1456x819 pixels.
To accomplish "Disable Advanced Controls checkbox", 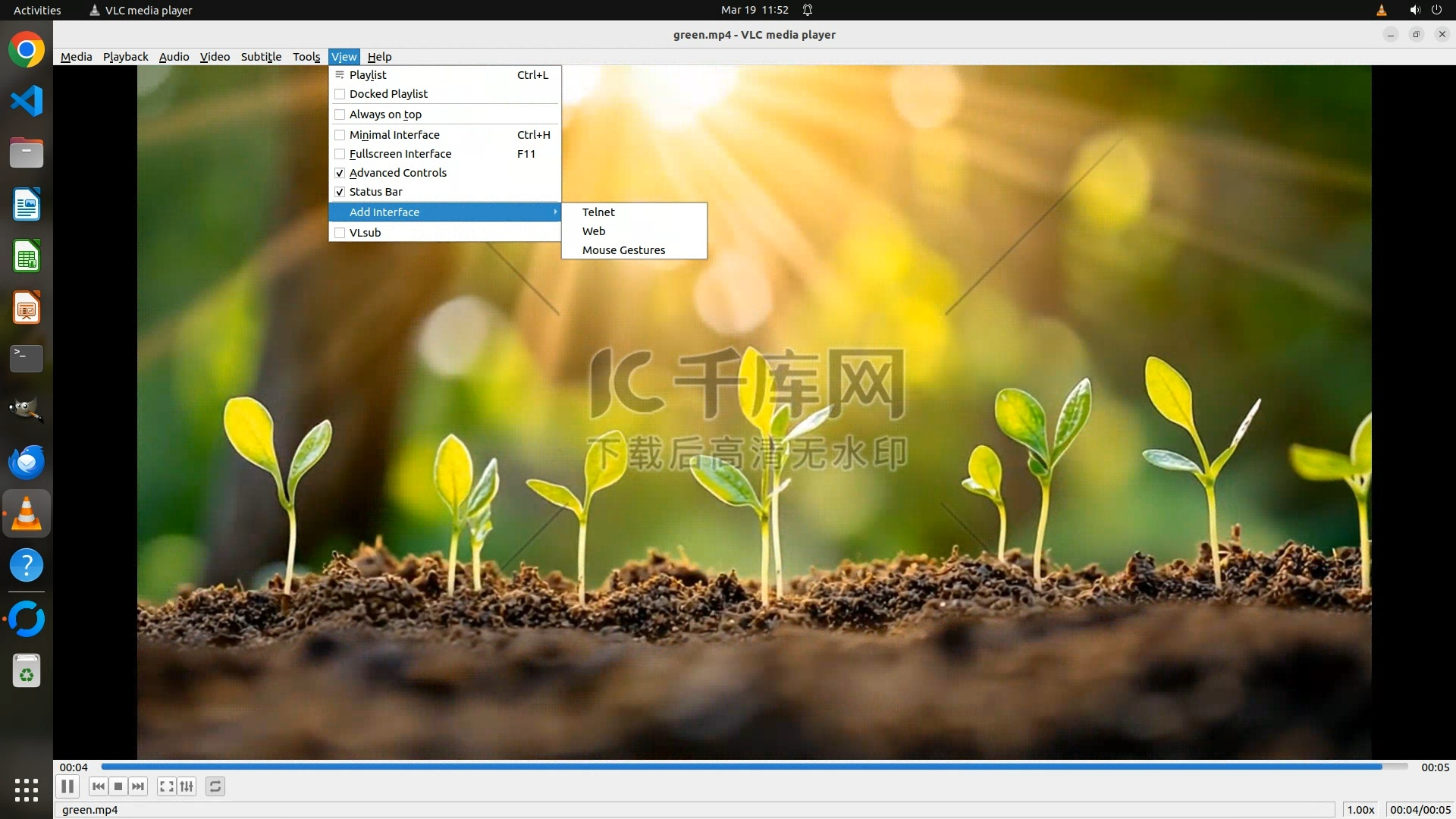I will click(x=340, y=173).
